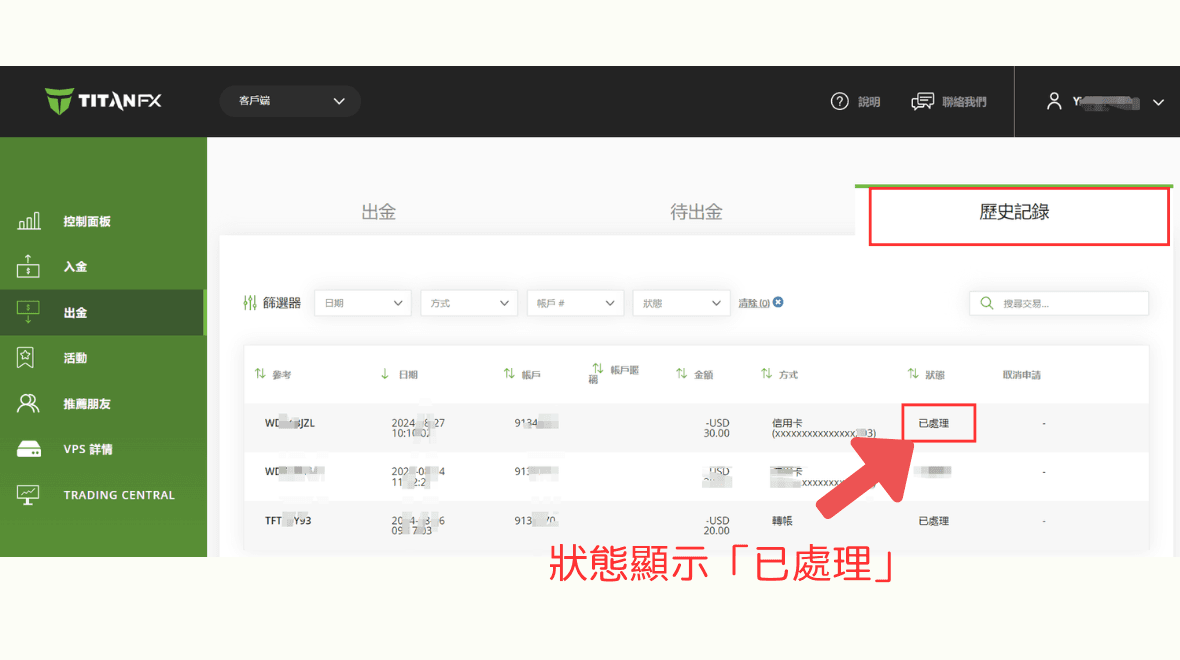Click the Titan FX logo
Screen dimensions: 1180x660
click(x=103, y=101)
